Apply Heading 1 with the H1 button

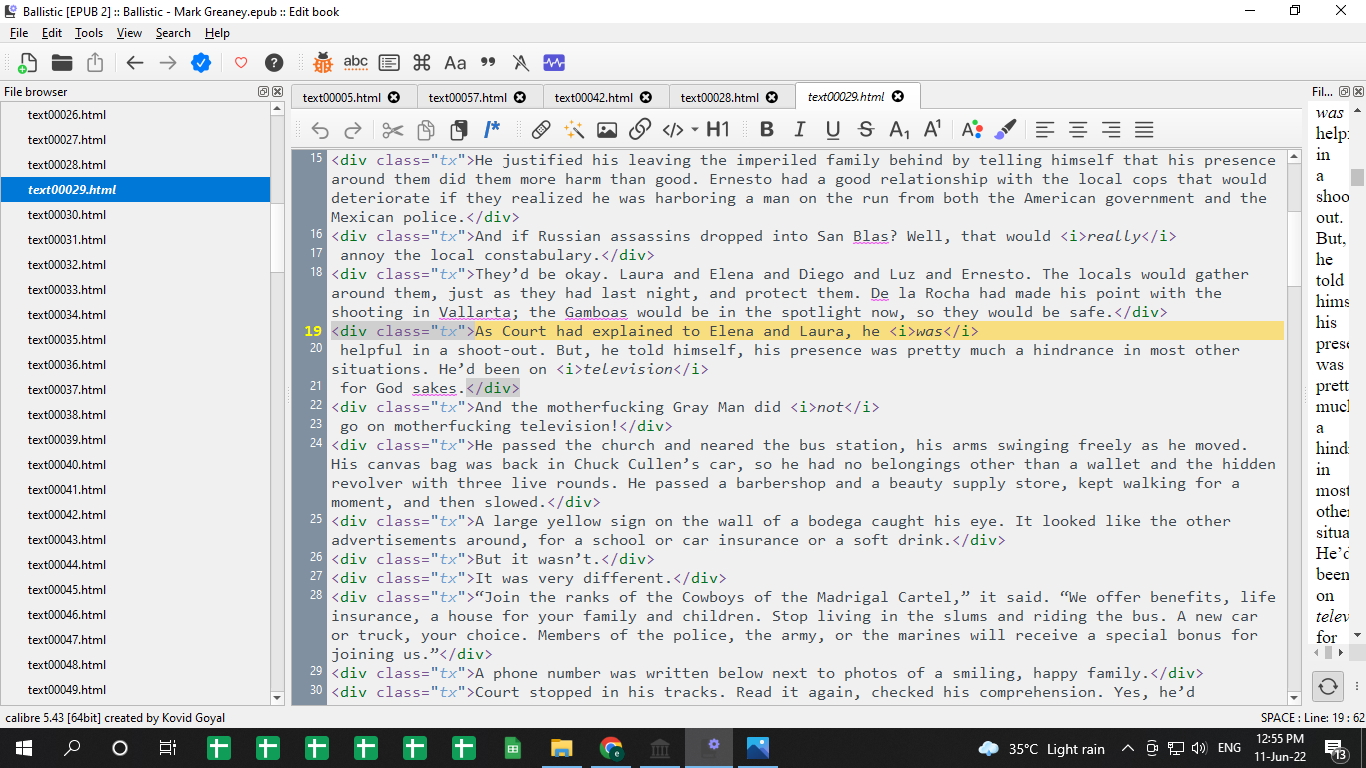click(x=718, y=130)
